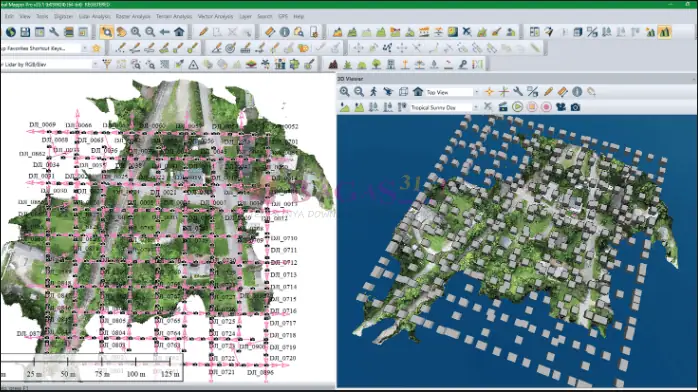Play the 3D fly-through
698x392 pixels.
click(517, 107)
